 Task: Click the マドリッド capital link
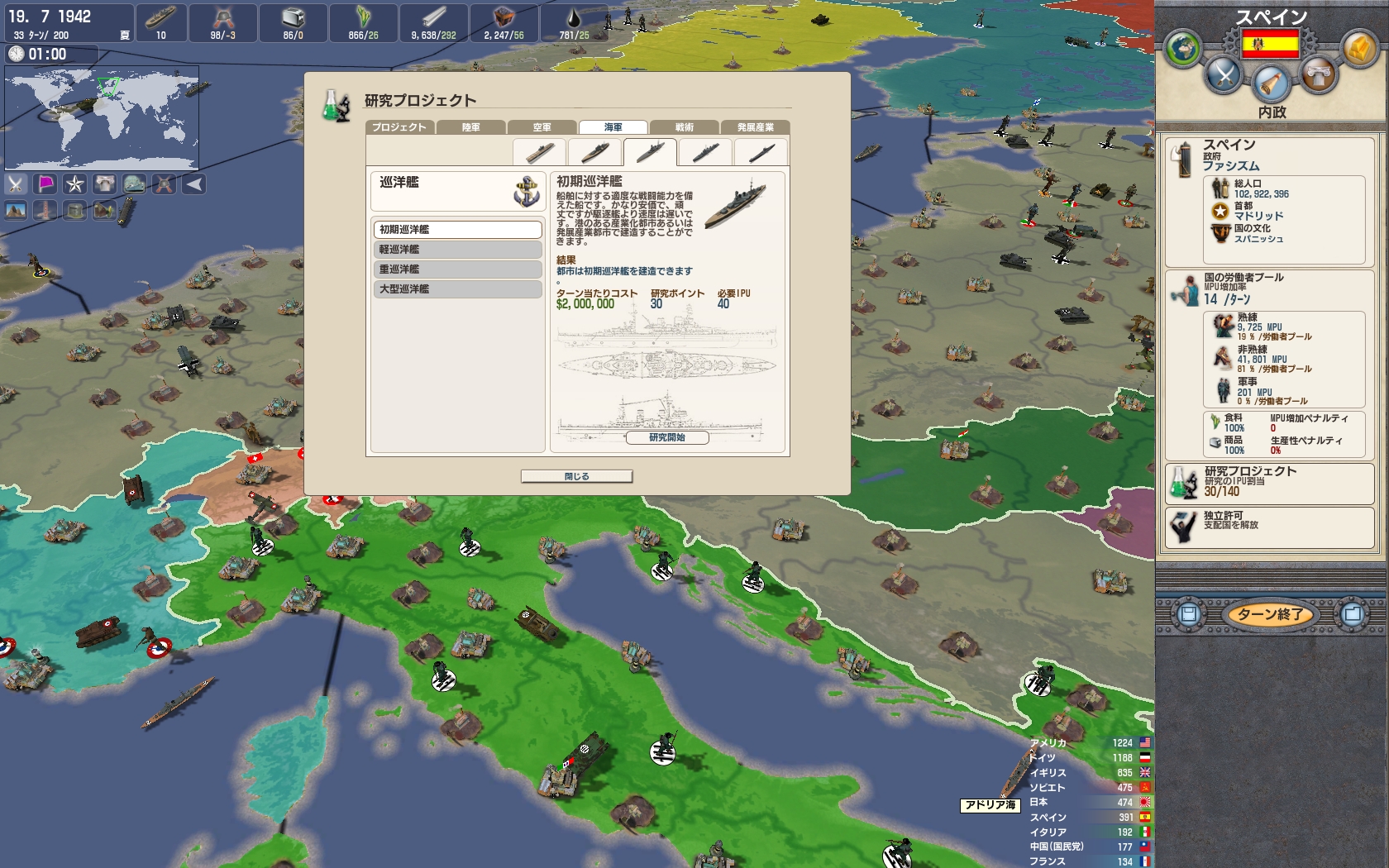tap(1258, 216)
